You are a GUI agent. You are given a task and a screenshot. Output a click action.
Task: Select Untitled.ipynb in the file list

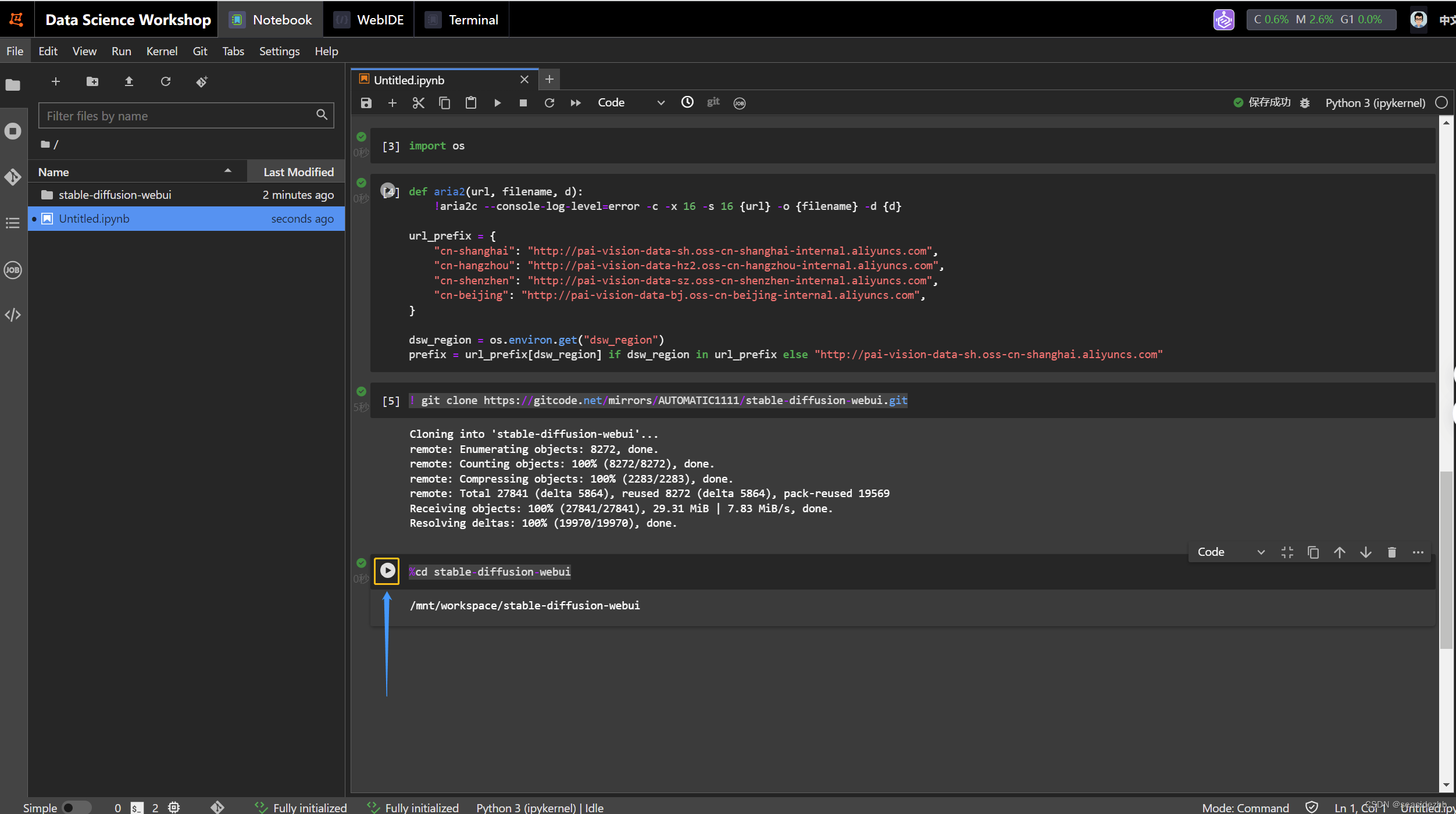click(186, 219)
